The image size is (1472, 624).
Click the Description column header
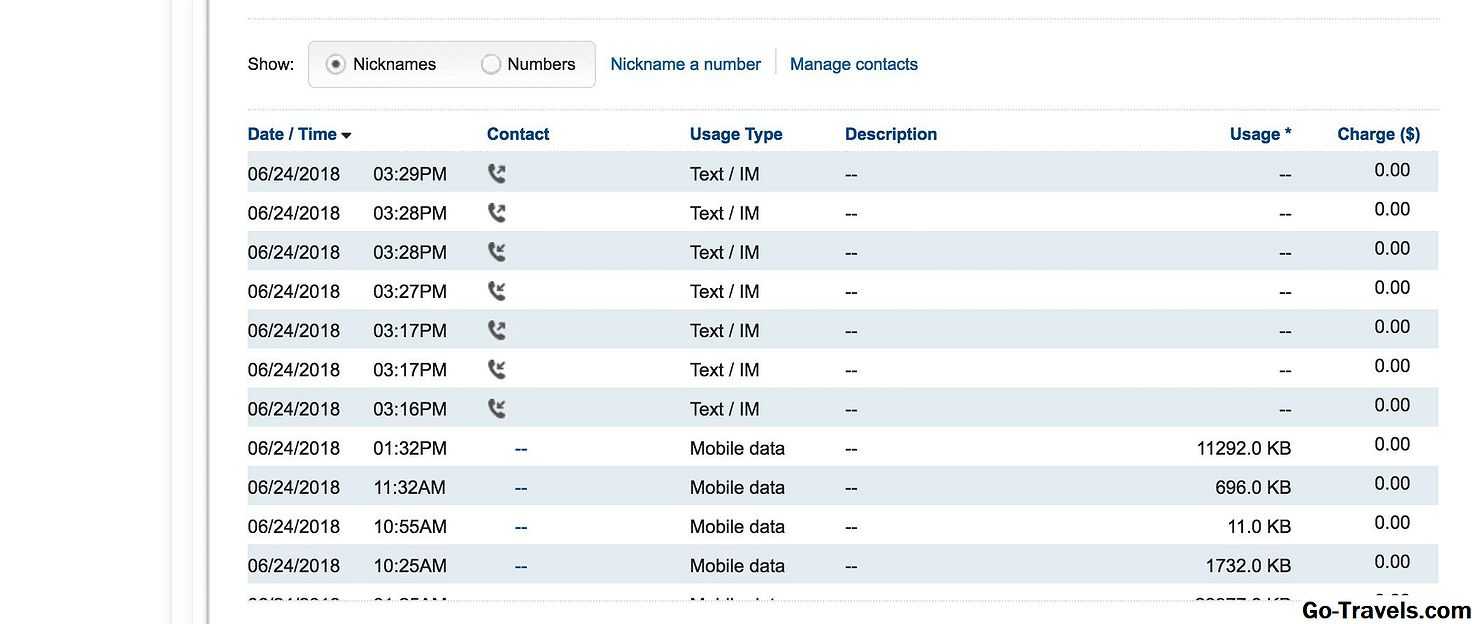tap(890, 134)
